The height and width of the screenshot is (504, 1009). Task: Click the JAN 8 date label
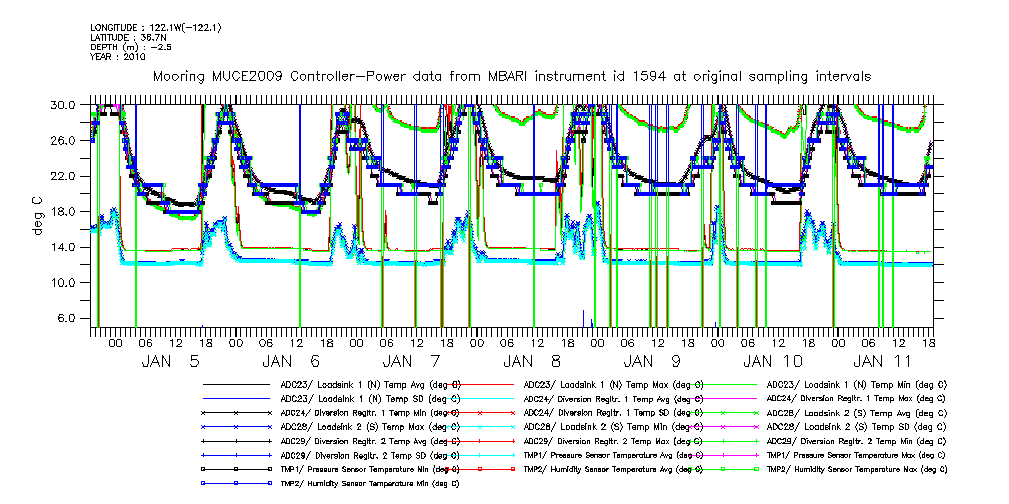point(532,360)
